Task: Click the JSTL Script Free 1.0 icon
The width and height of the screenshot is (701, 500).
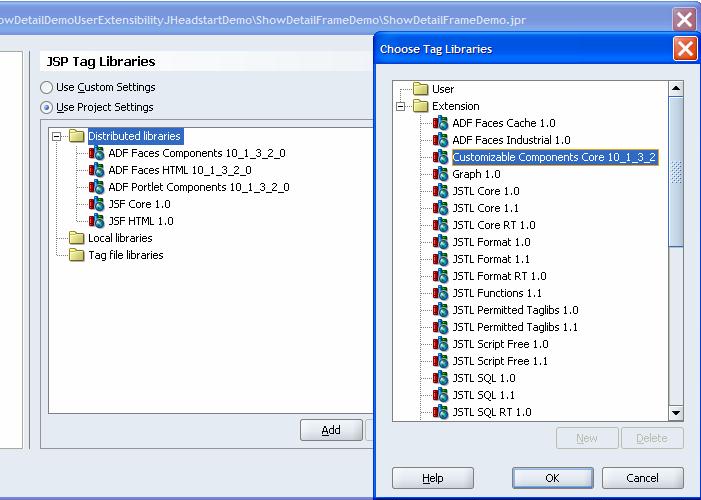Action: (x=440, y=344)
